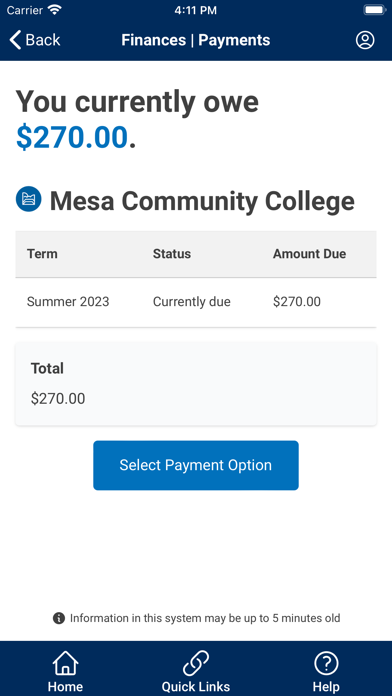Tap the Term column header
The height and width of the screenshot is (696, 392).
(42, 254)
